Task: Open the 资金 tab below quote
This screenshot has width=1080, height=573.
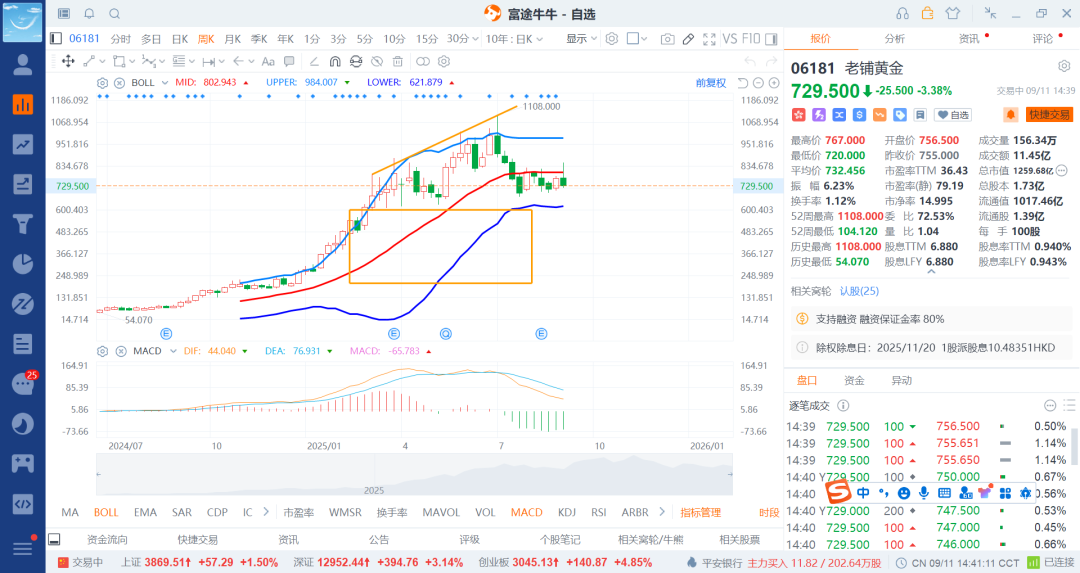Action: (x=854, y=380)
